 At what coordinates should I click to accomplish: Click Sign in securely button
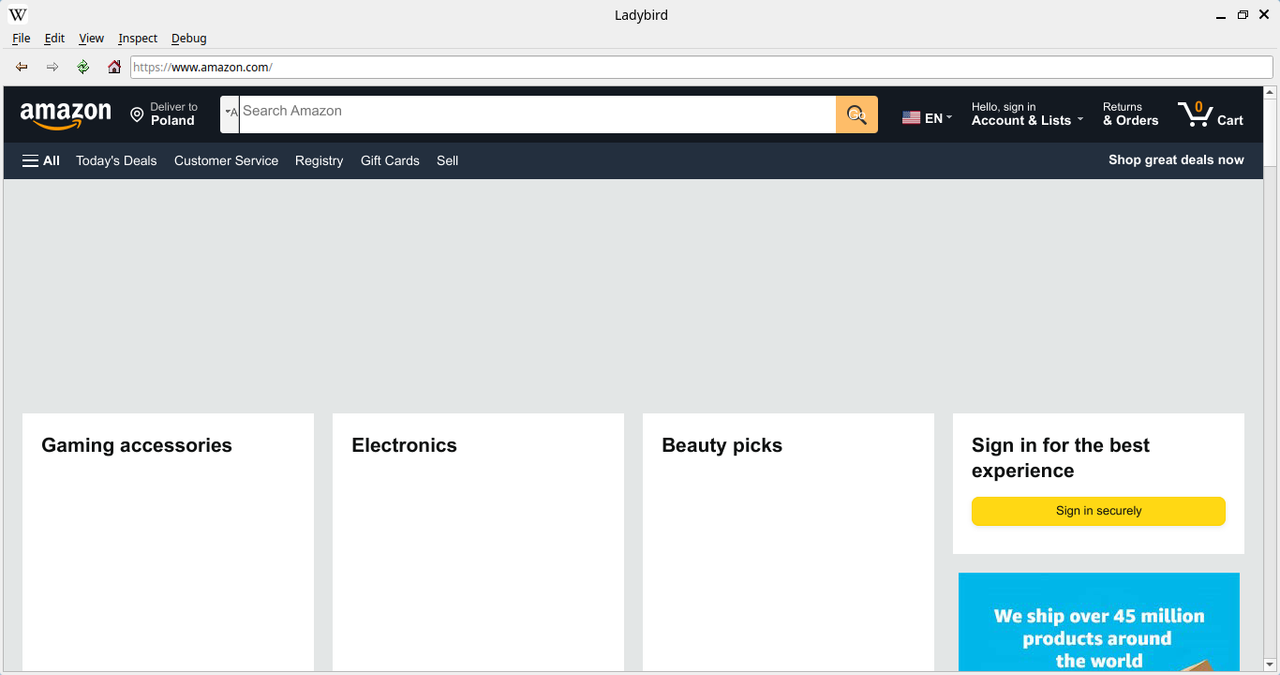pos(1098,511)
